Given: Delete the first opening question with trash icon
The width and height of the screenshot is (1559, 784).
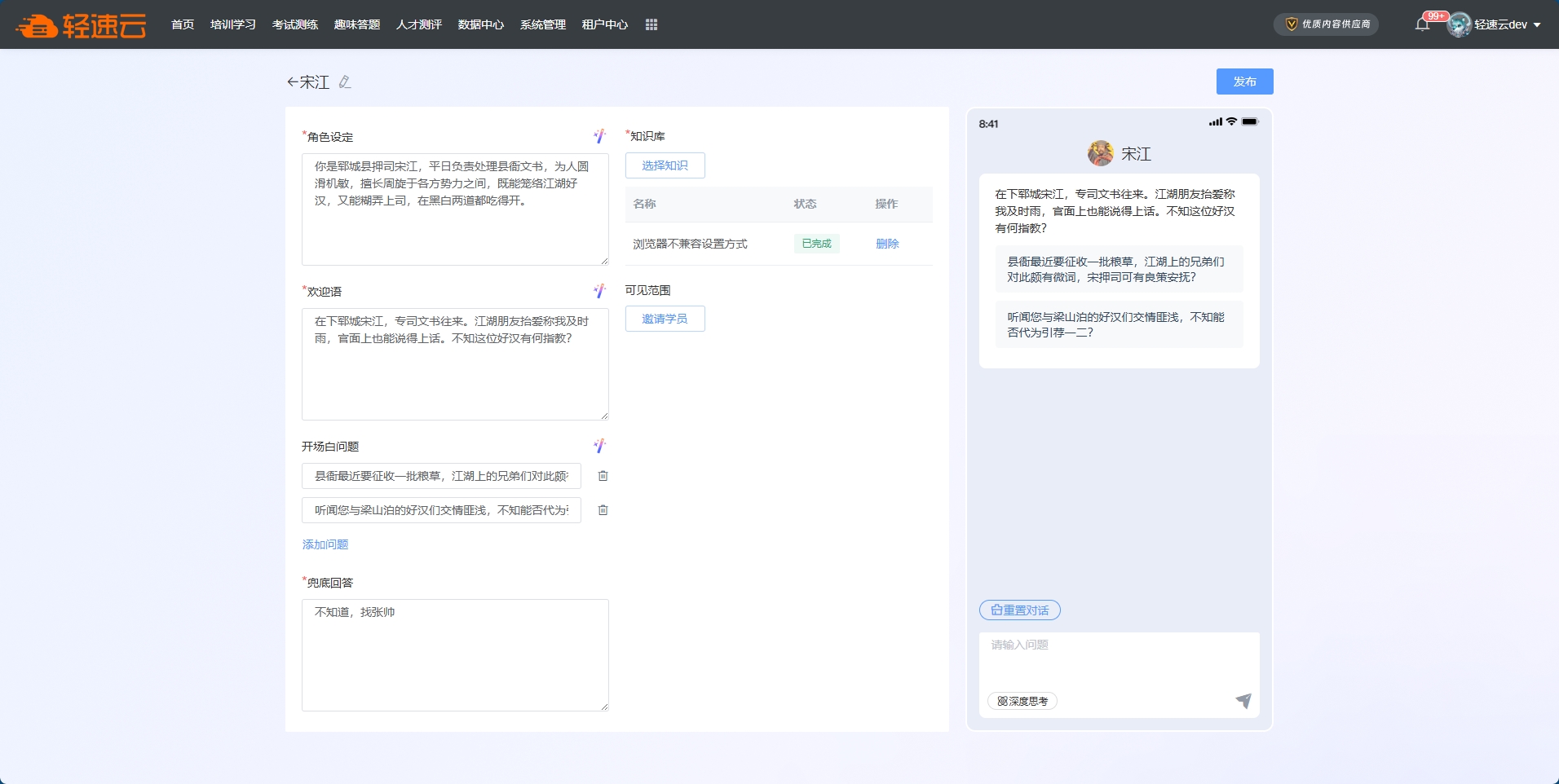Looking at the screenshot, I should pos(603,476).
